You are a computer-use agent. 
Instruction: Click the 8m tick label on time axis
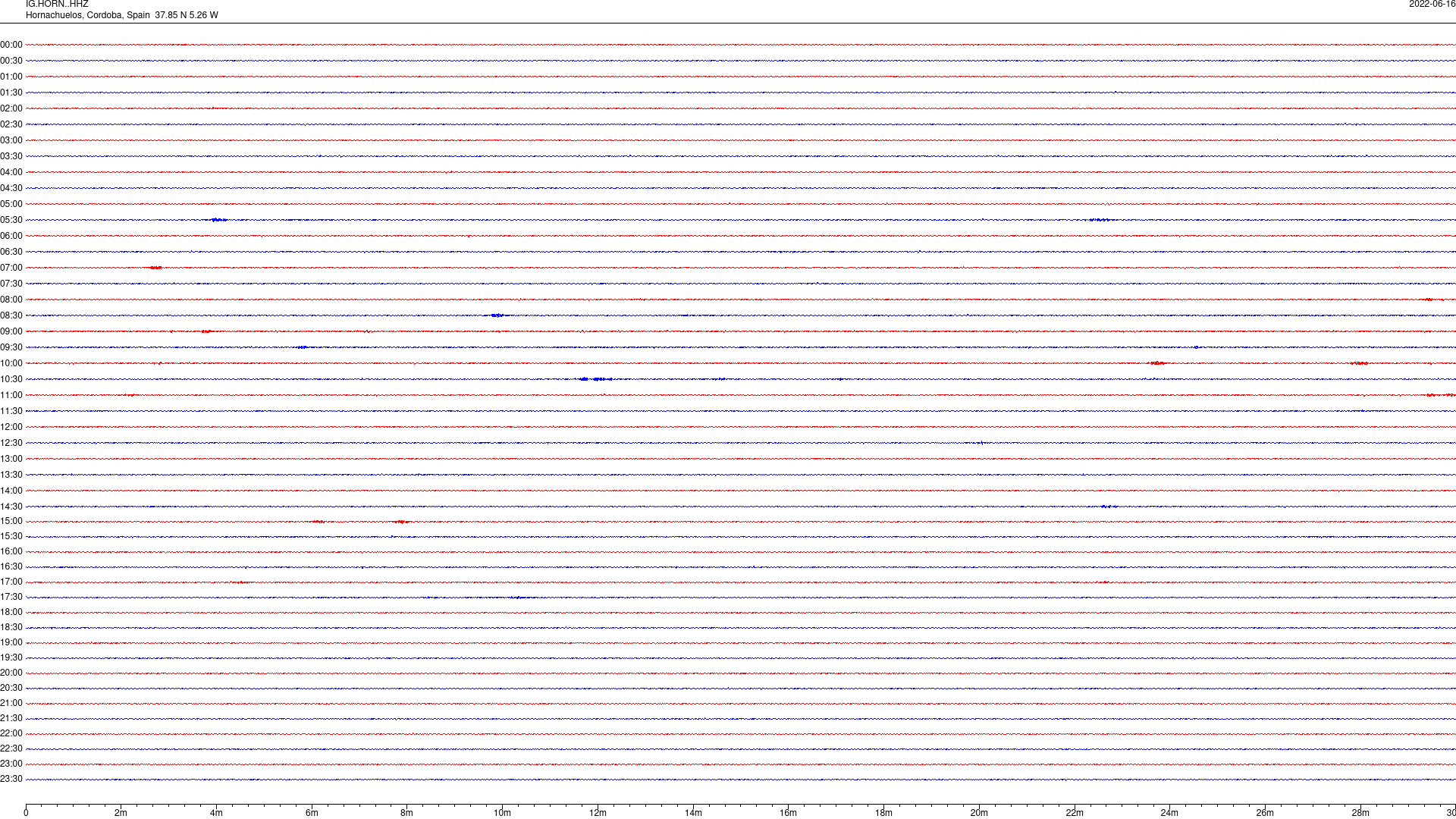(x=406, y=813)
